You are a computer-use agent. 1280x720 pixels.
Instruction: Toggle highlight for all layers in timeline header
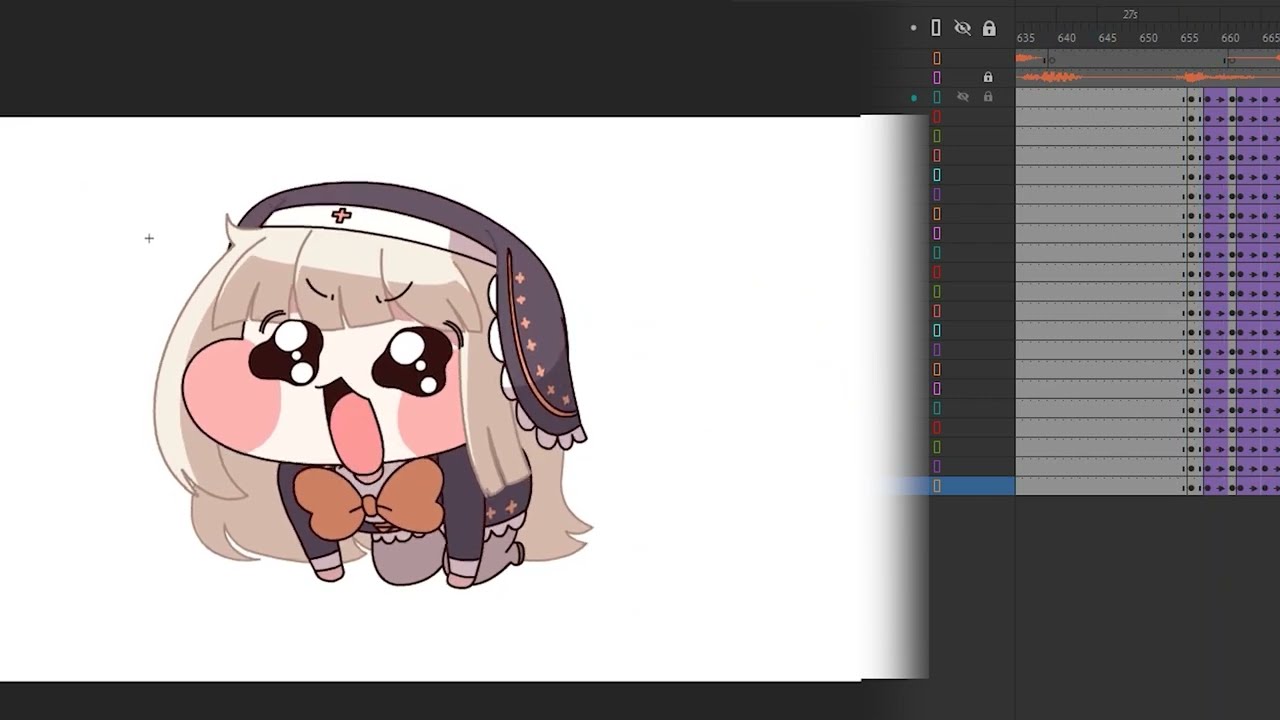(913, 28)
